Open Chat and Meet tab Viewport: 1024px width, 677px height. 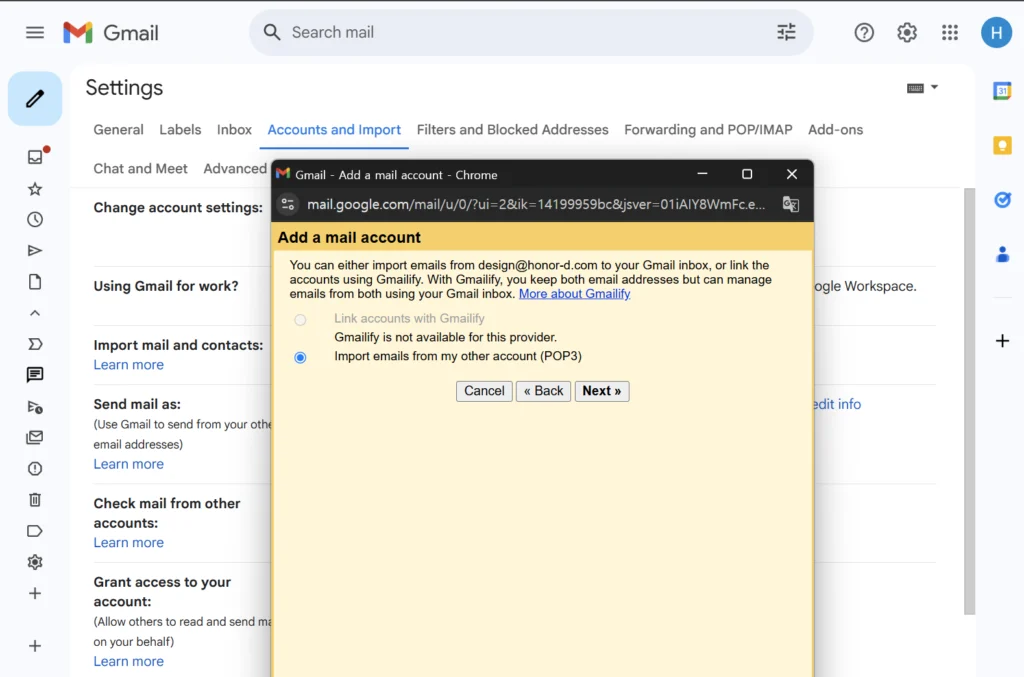(140, 168)
